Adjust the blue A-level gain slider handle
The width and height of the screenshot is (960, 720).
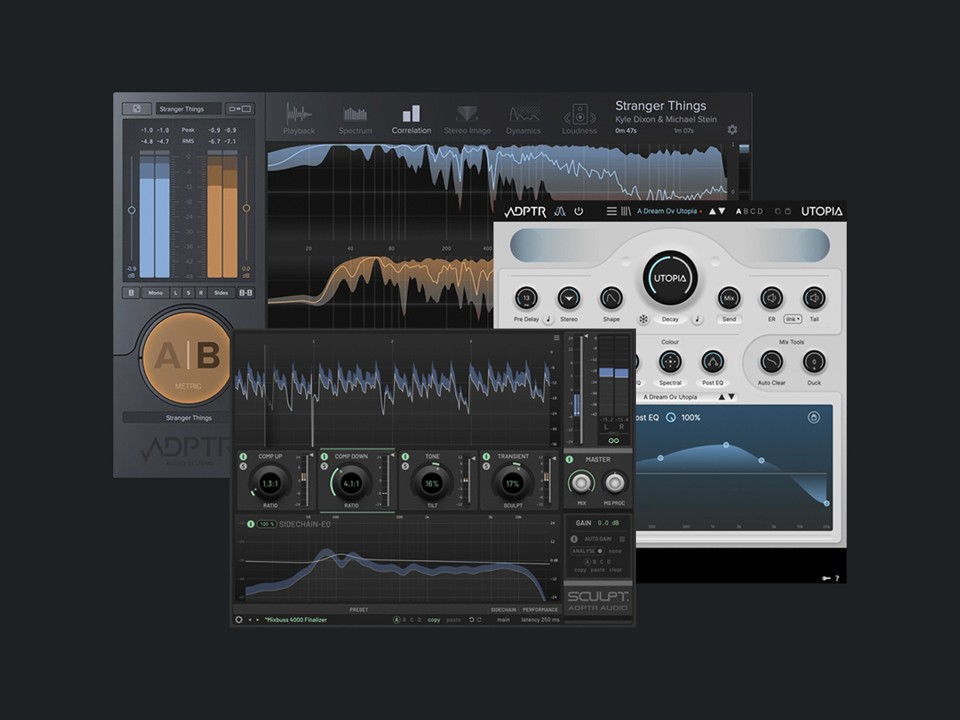point(132,210)
